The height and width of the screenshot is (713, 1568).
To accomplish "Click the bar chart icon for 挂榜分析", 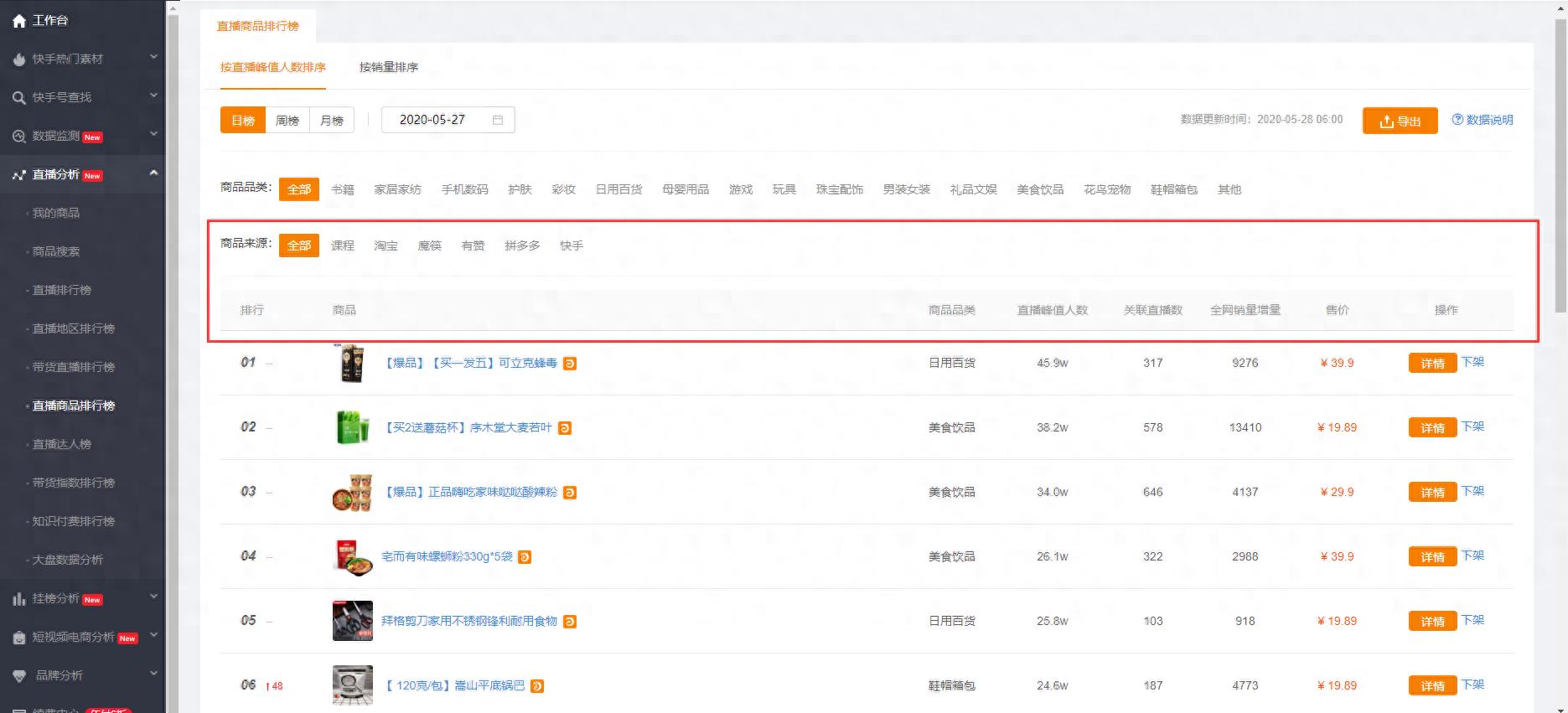I will click(18, 599).
